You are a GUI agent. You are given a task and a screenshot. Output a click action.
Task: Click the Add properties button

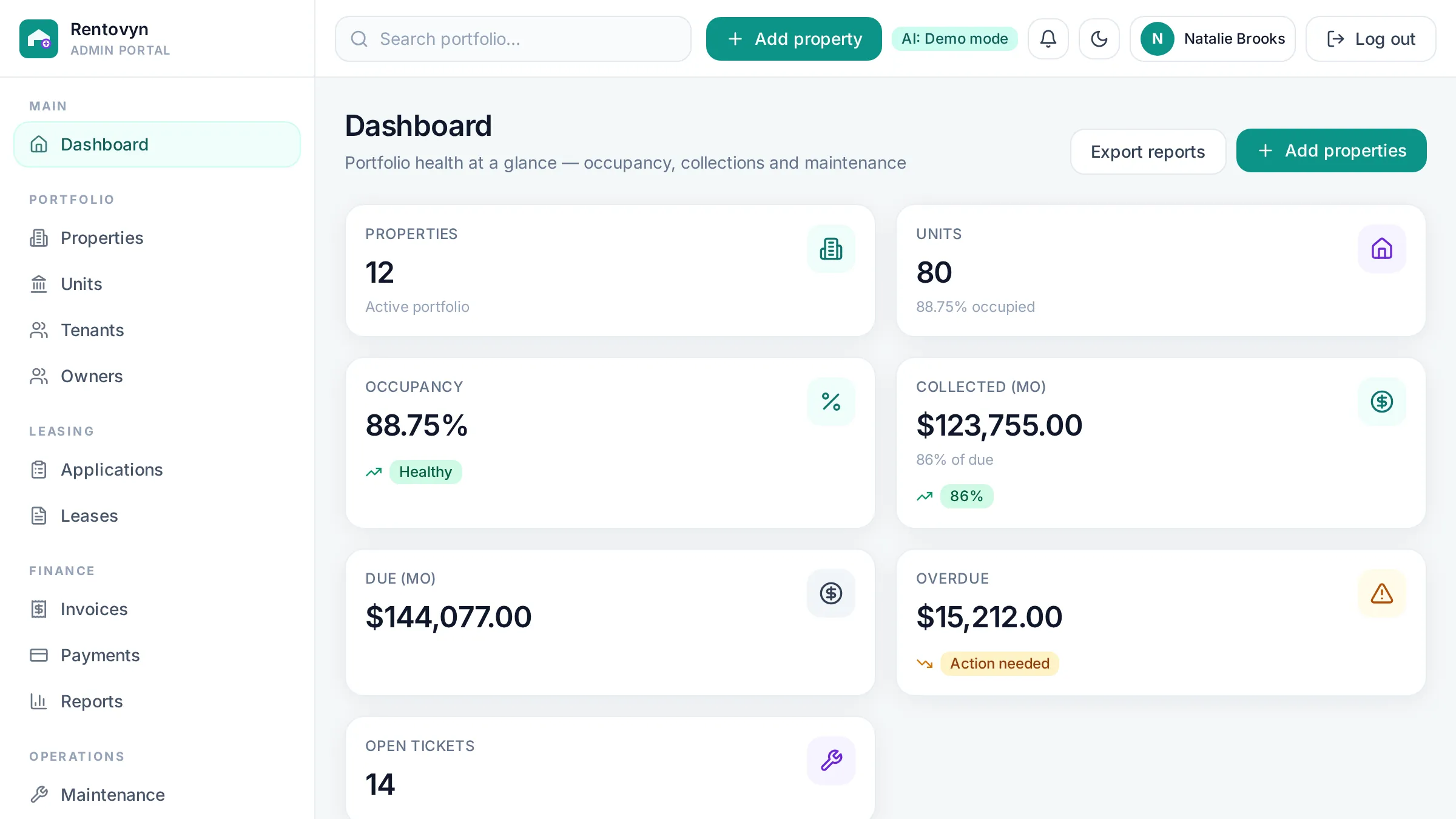1331,150
